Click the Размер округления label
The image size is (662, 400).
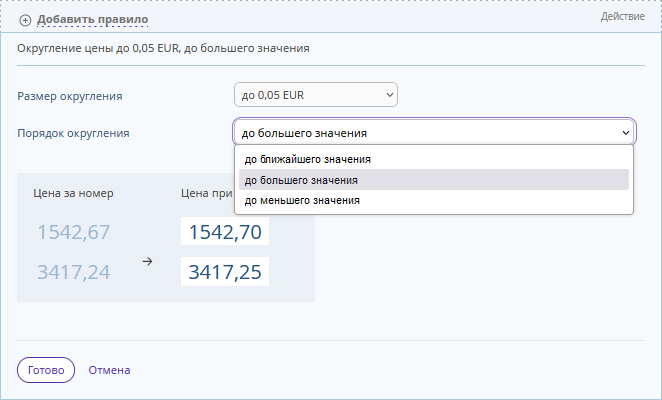pyautogui.click(x=70, y=96)
